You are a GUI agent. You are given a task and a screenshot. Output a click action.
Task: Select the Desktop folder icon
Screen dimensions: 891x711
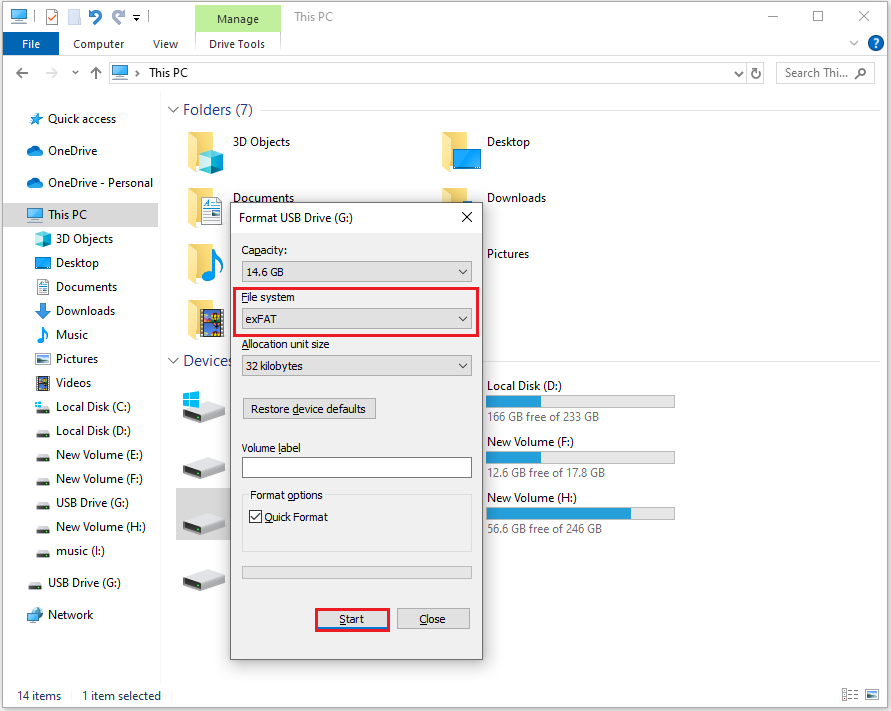pos(461,151)
